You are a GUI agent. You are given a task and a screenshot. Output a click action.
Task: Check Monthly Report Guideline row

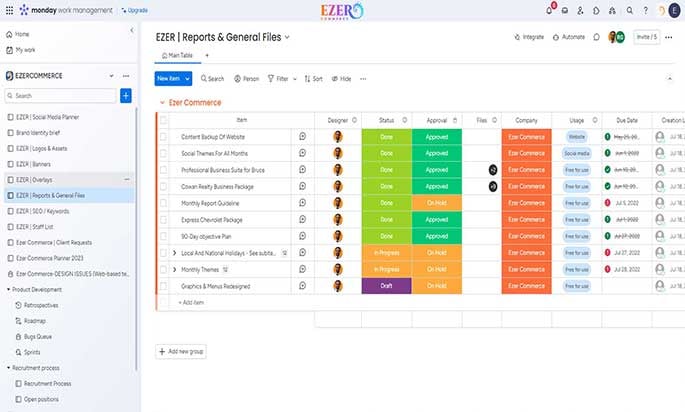[x=163, y=203]
